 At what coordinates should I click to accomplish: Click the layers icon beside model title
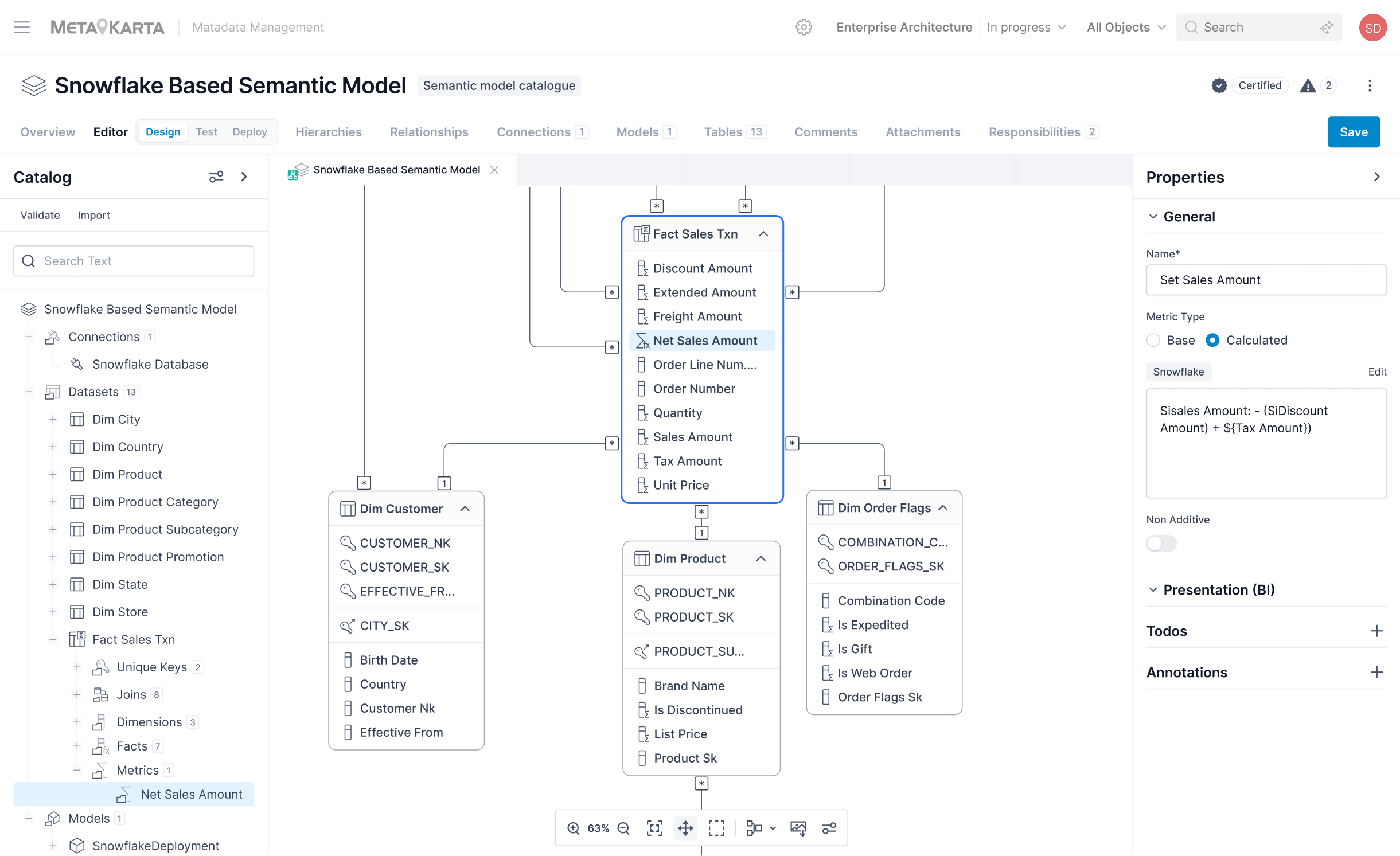[x=33, y=85]
